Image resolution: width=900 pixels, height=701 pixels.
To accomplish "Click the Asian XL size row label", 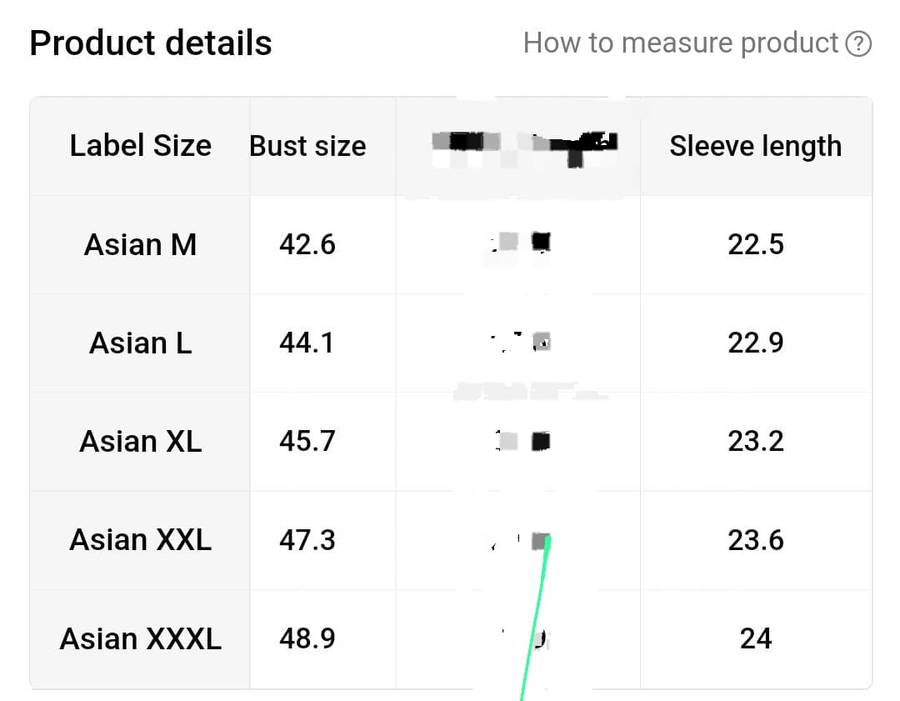I will tap(140, 441).
